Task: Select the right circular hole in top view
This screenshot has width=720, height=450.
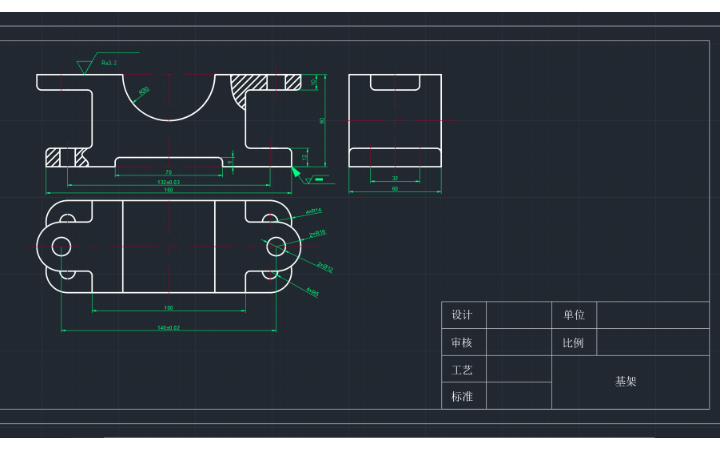Action: (x=276, y=245)
